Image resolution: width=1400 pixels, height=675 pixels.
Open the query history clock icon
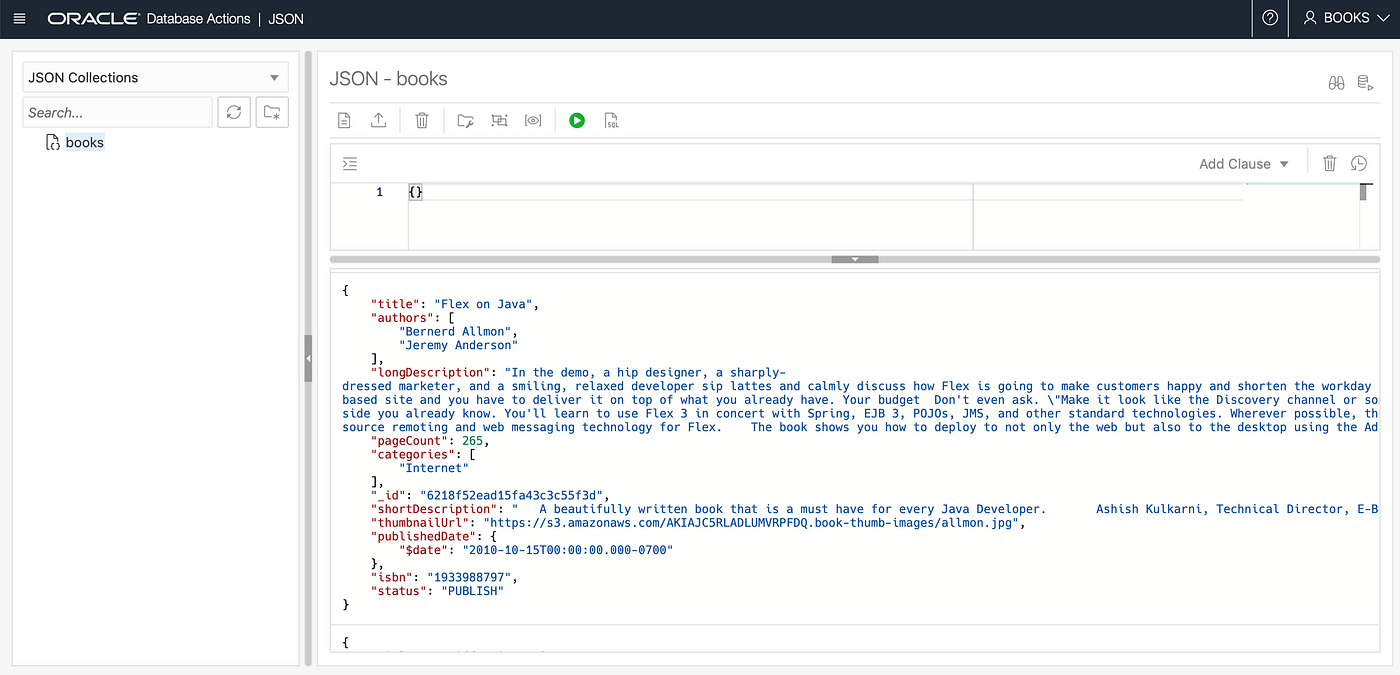click(1358, 163)
